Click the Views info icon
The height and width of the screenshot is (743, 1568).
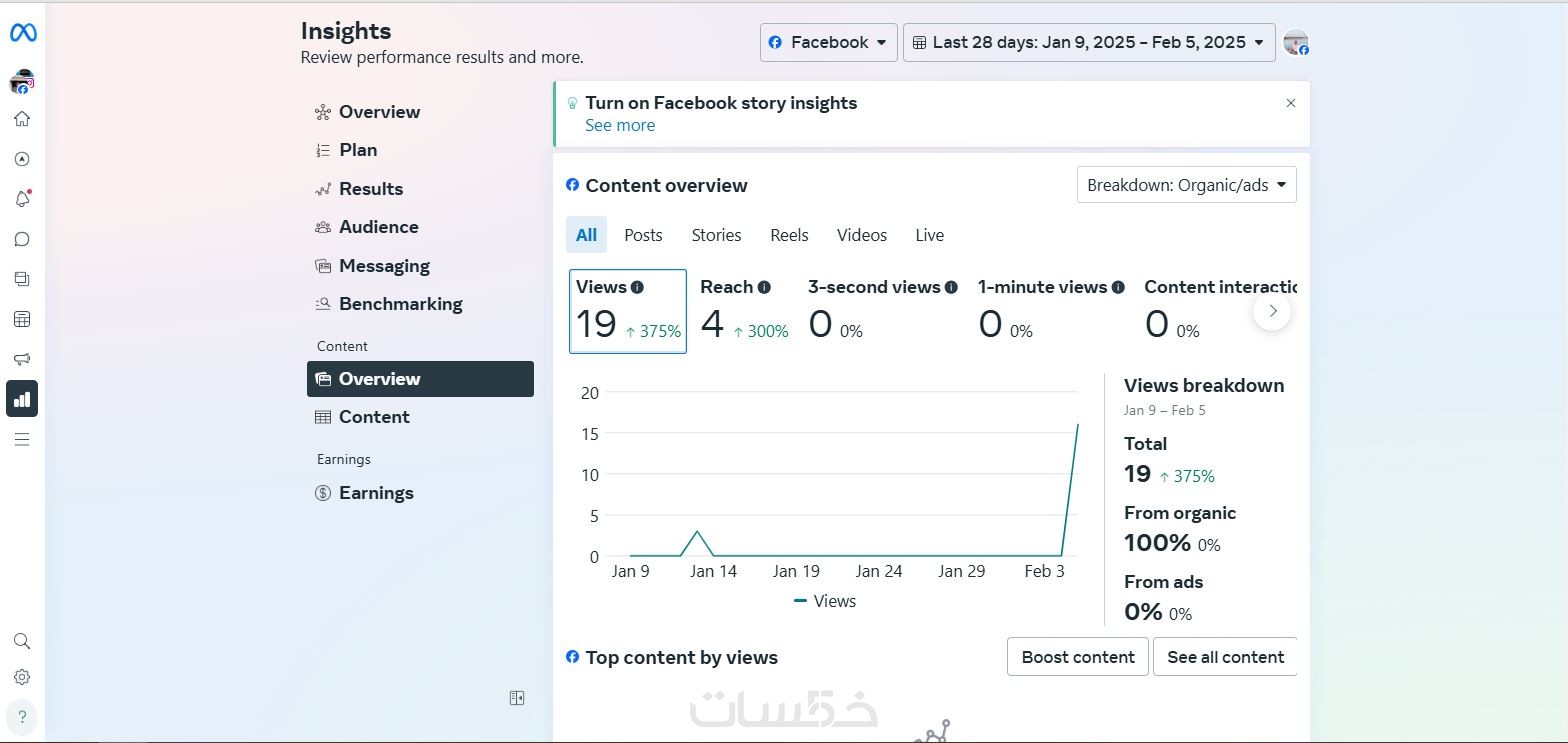pyautogui.click(x=637, y=287)
